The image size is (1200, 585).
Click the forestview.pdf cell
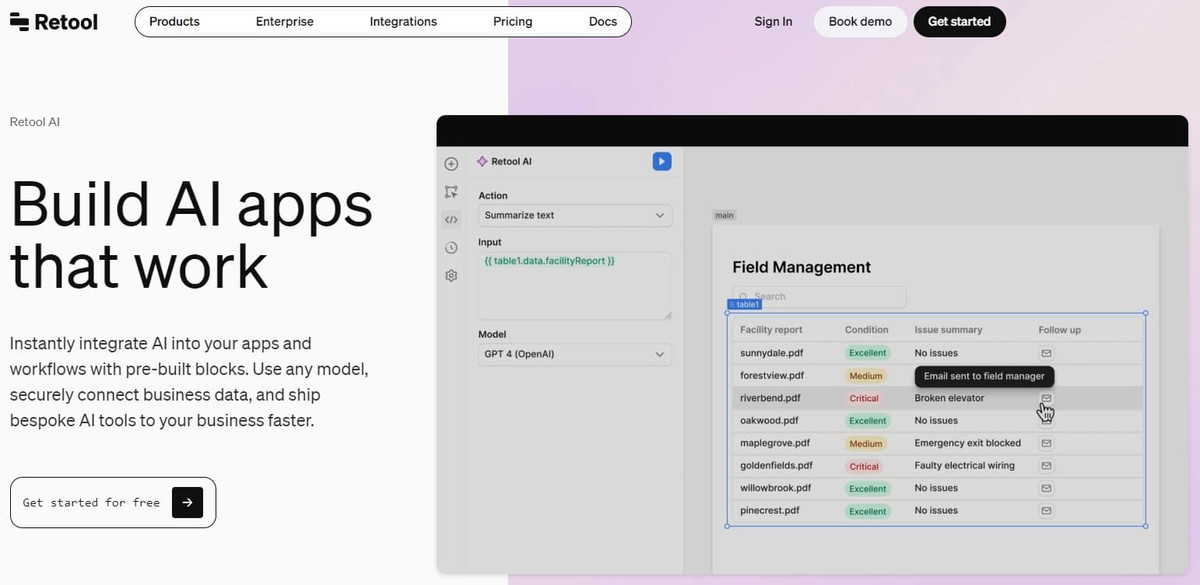771,376
